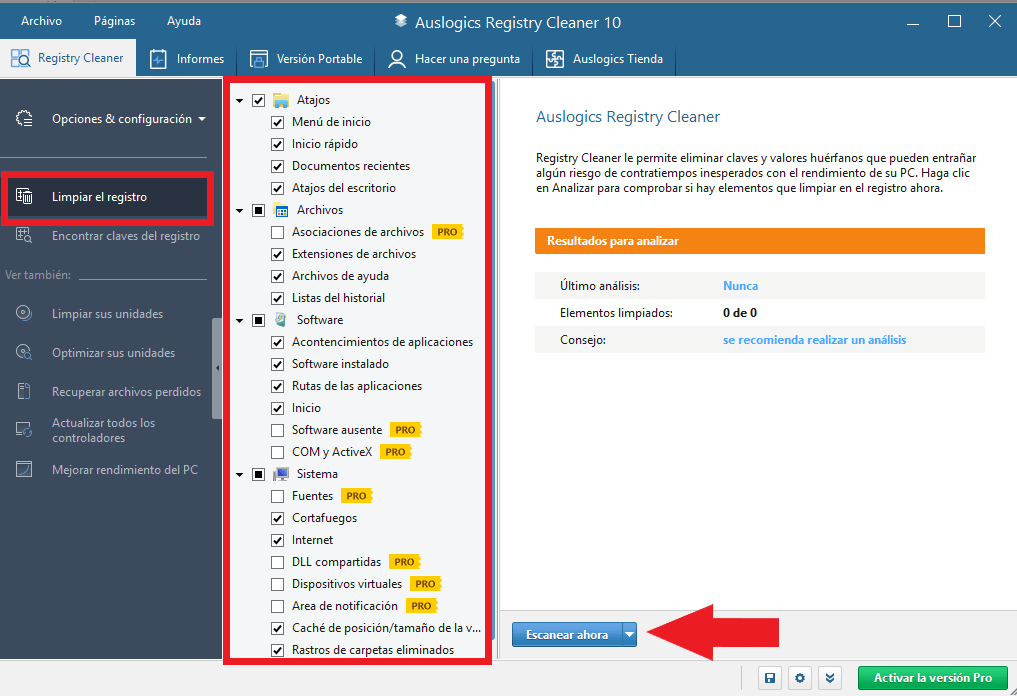Click the Sistema computer icon
This screenshot has width=1017, height=696.
[281, 474]
